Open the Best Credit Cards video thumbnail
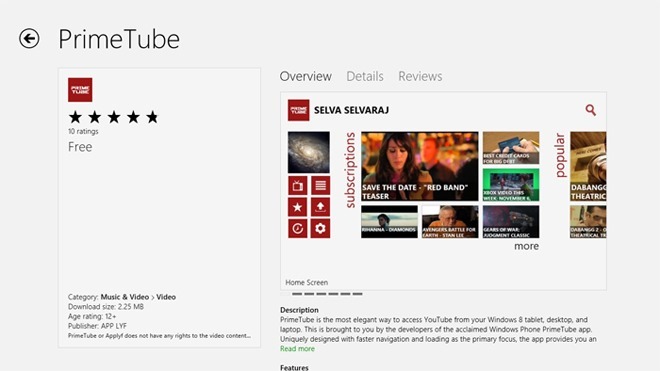Screen dimensions: 660x371 point(511,148)
